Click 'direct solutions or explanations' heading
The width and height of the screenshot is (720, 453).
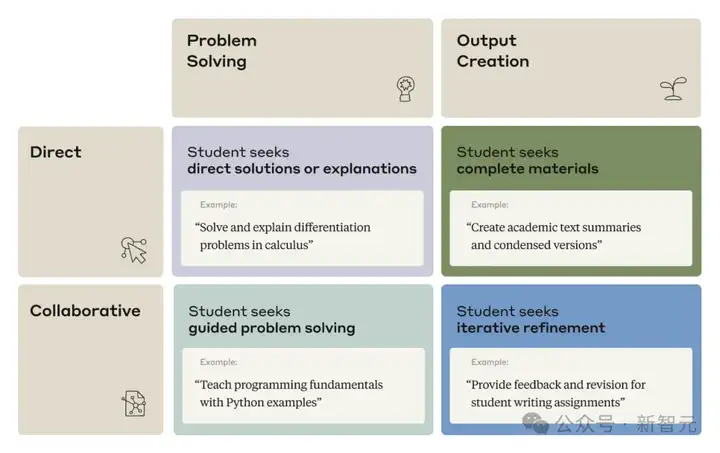[302, 169]
